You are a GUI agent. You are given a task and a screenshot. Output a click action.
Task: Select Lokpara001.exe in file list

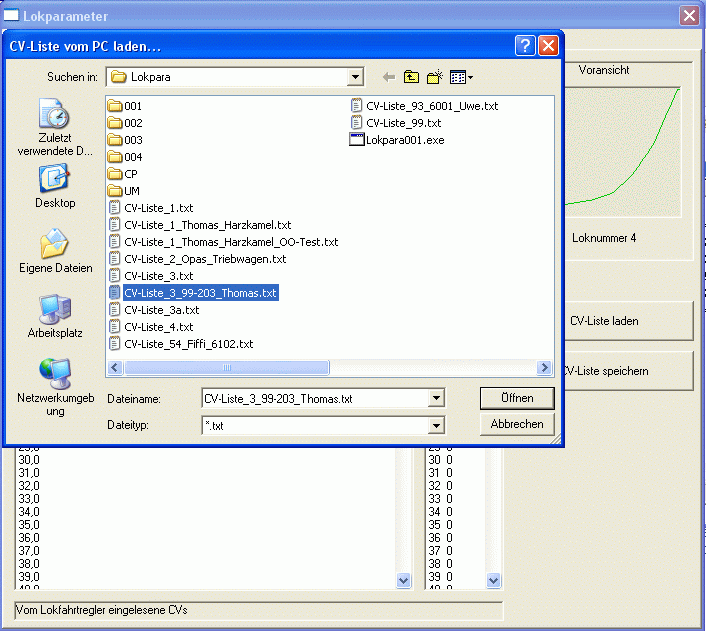click(404, 140)
